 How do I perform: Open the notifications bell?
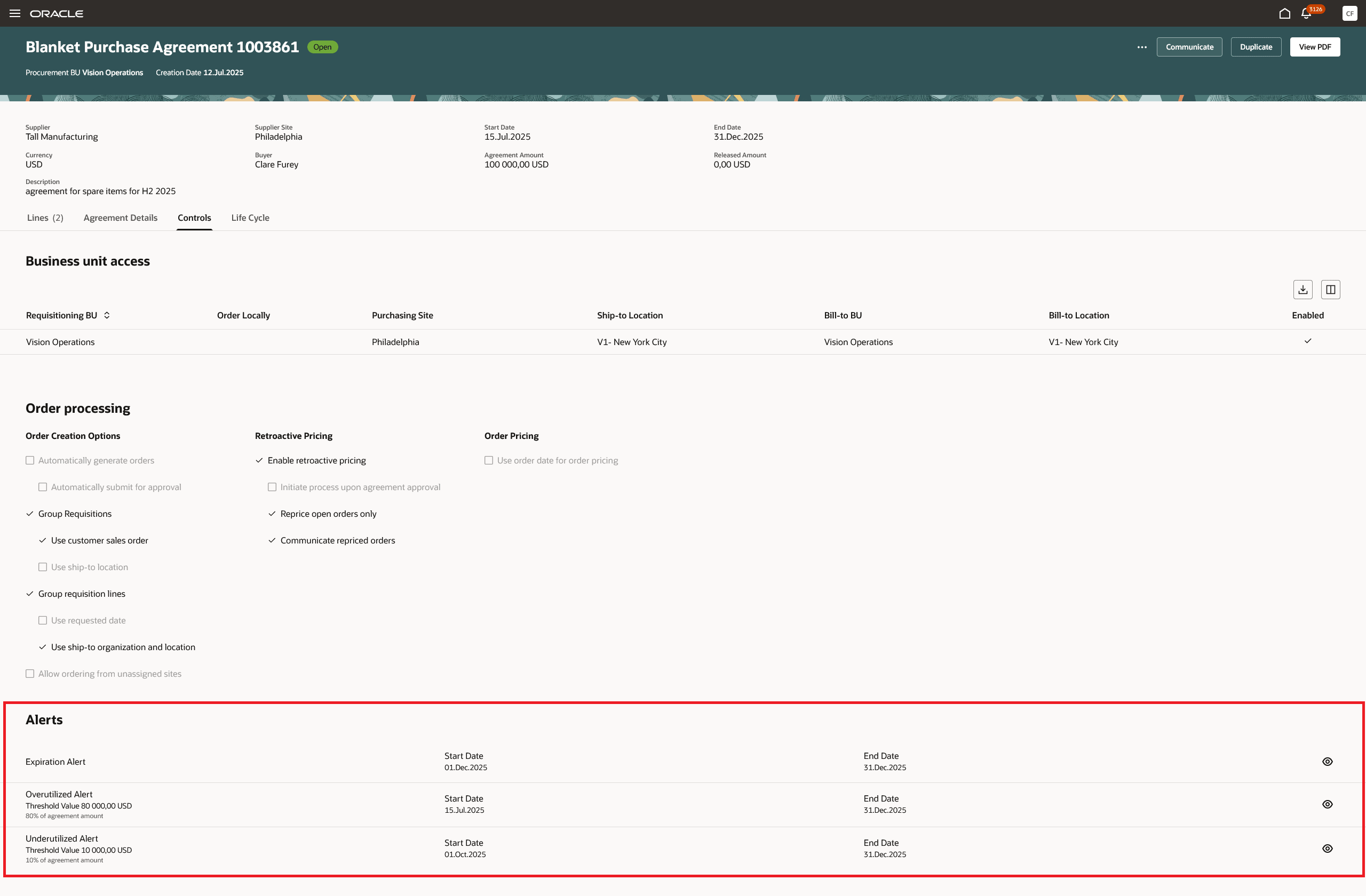pos(1306,13)
